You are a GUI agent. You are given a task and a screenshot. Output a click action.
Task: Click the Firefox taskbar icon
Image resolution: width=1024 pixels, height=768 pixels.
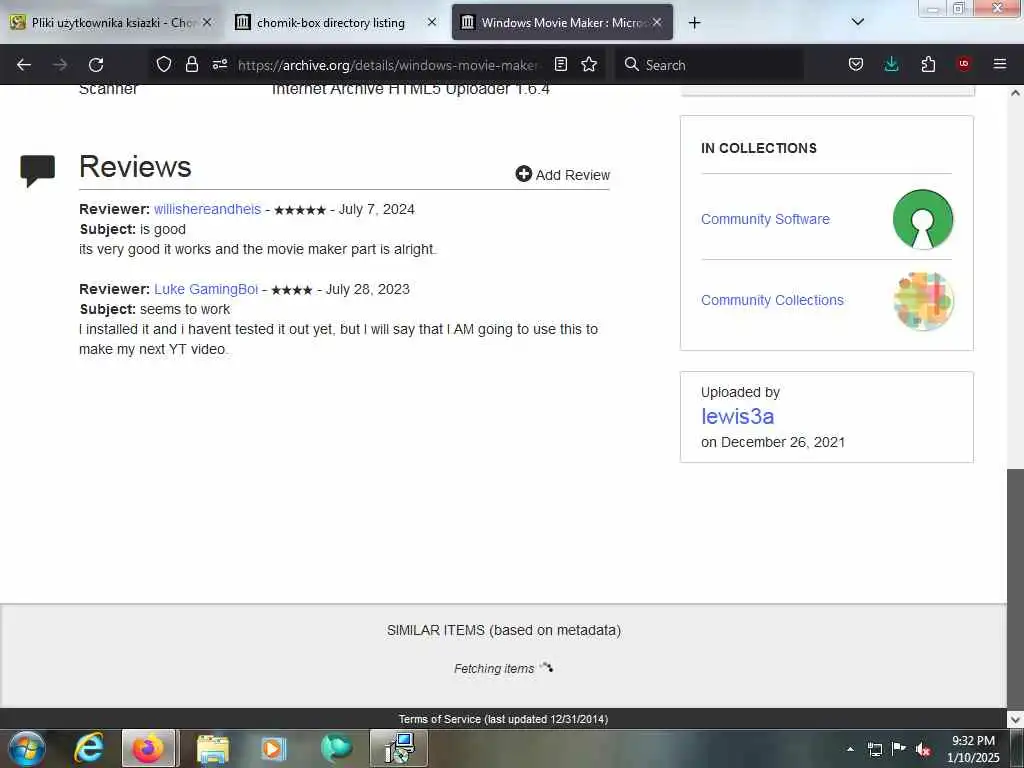(x=148, y=748)
